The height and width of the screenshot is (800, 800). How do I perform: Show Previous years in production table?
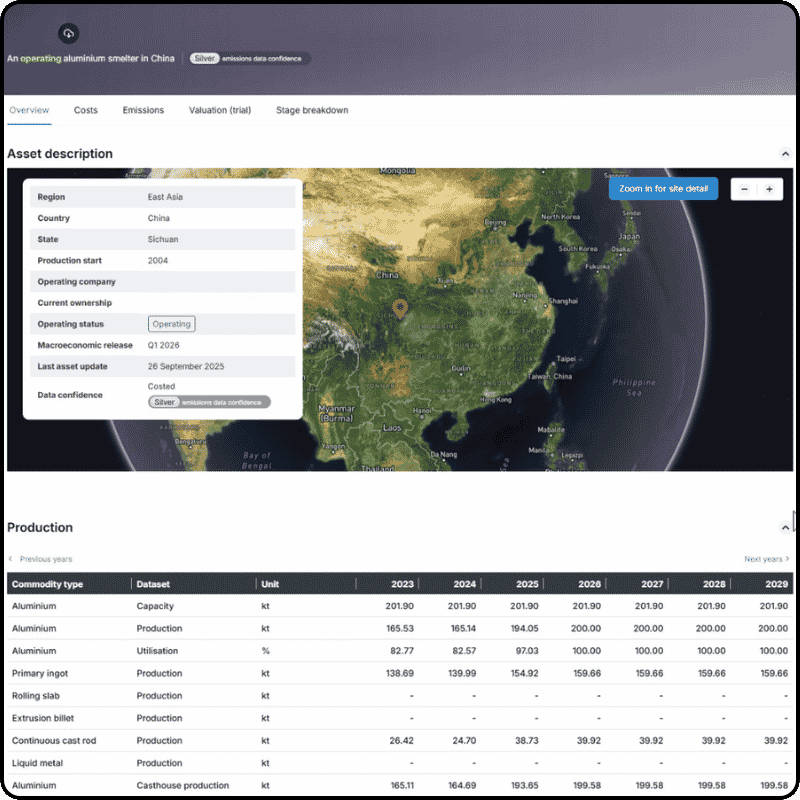[41, 559]
